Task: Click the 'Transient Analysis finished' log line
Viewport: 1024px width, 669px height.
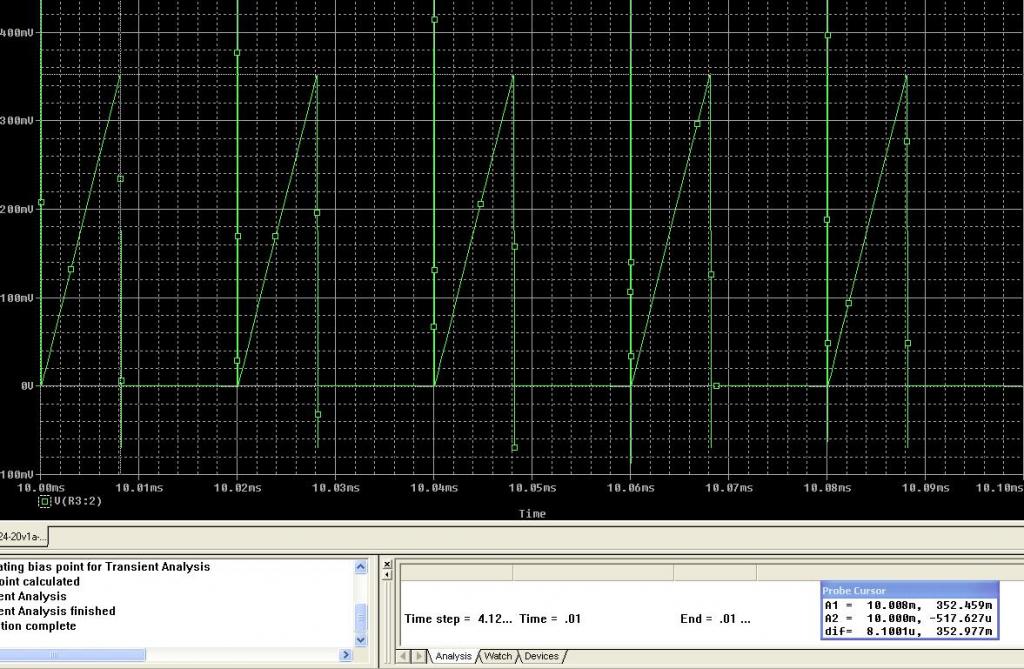Action: coord(58,611)
